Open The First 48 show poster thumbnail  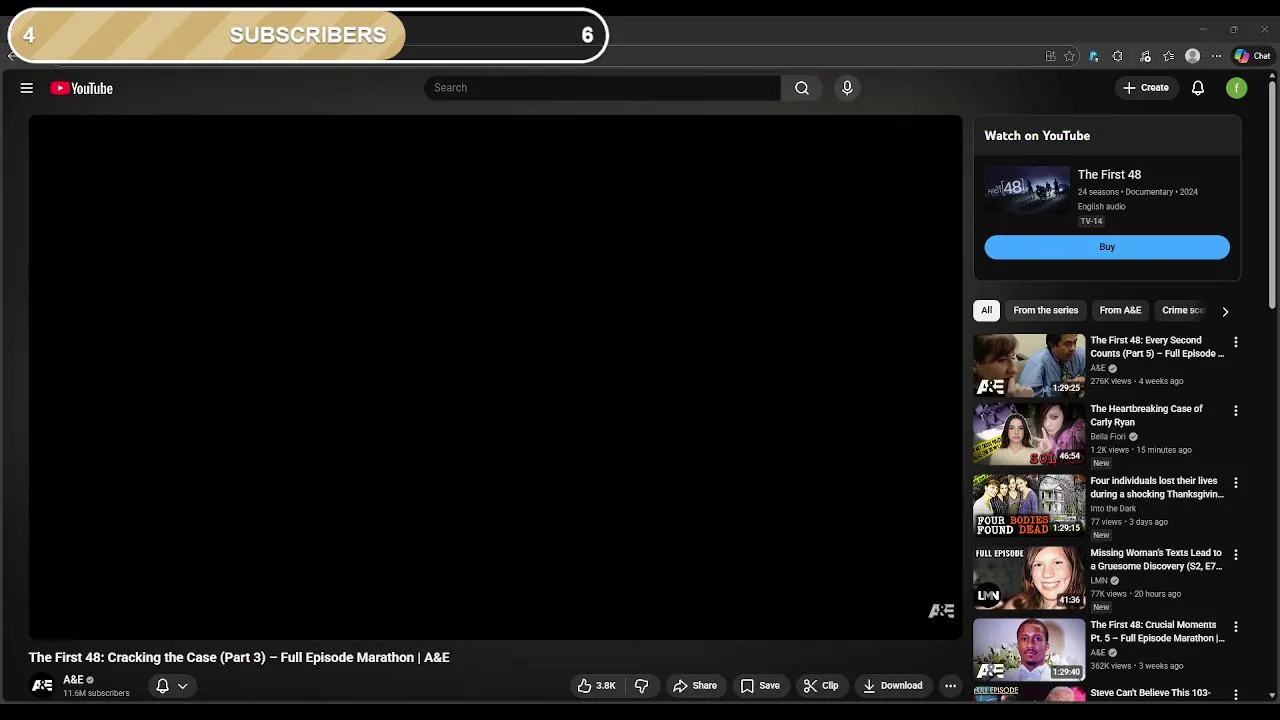point(1027,190)
